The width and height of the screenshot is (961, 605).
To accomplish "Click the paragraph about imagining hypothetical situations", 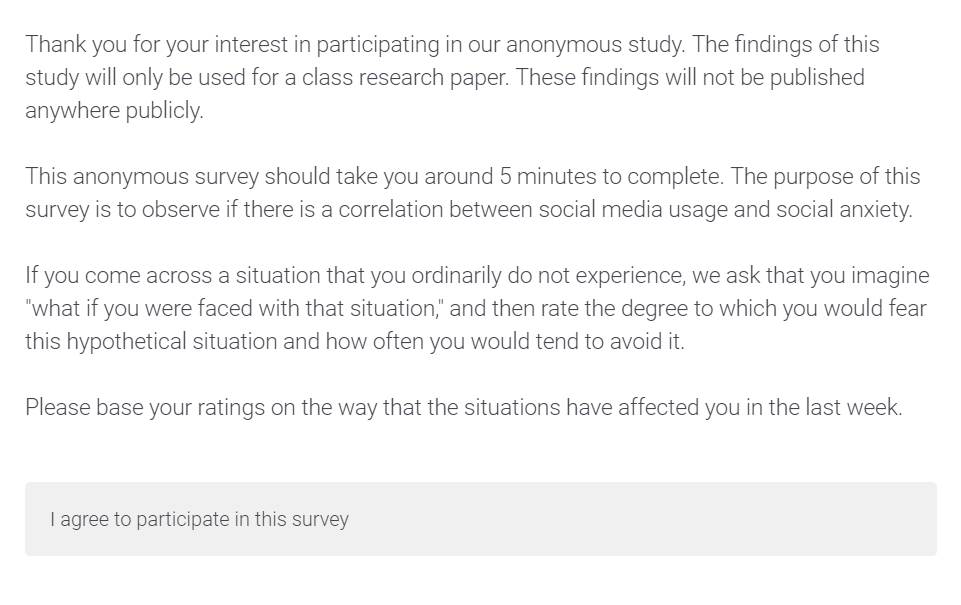I will tap(477, 308).
